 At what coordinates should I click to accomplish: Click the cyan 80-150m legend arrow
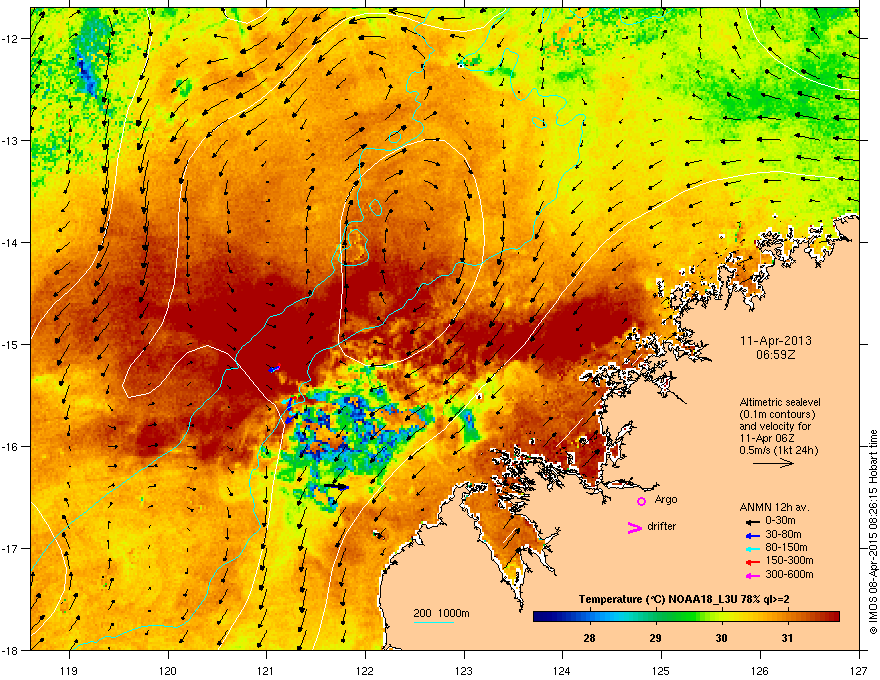click(x=753, y=548)
